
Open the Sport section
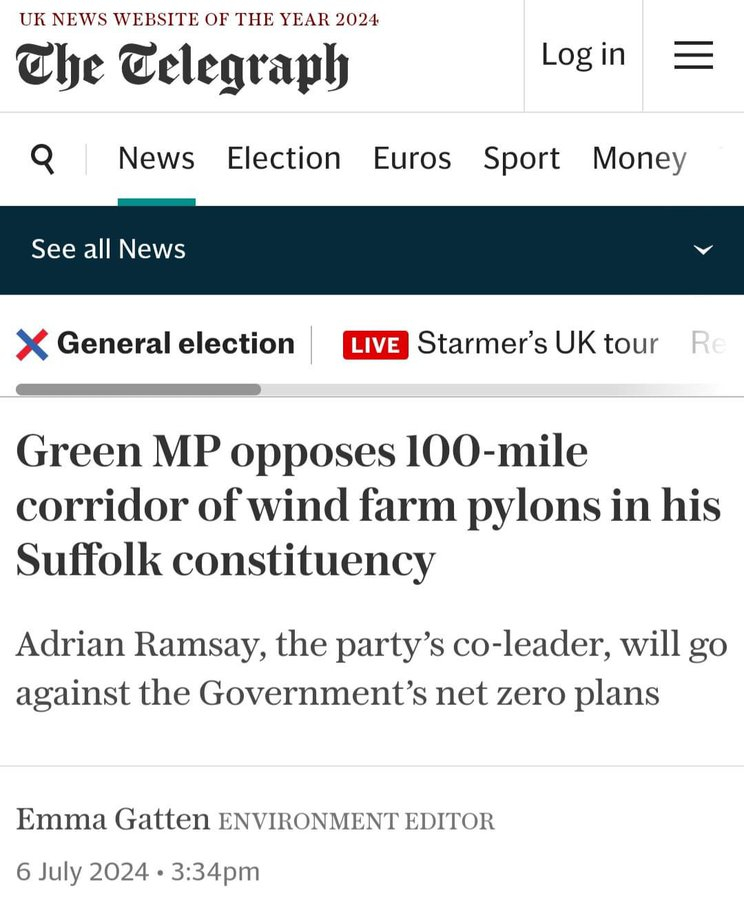[521, 158]
